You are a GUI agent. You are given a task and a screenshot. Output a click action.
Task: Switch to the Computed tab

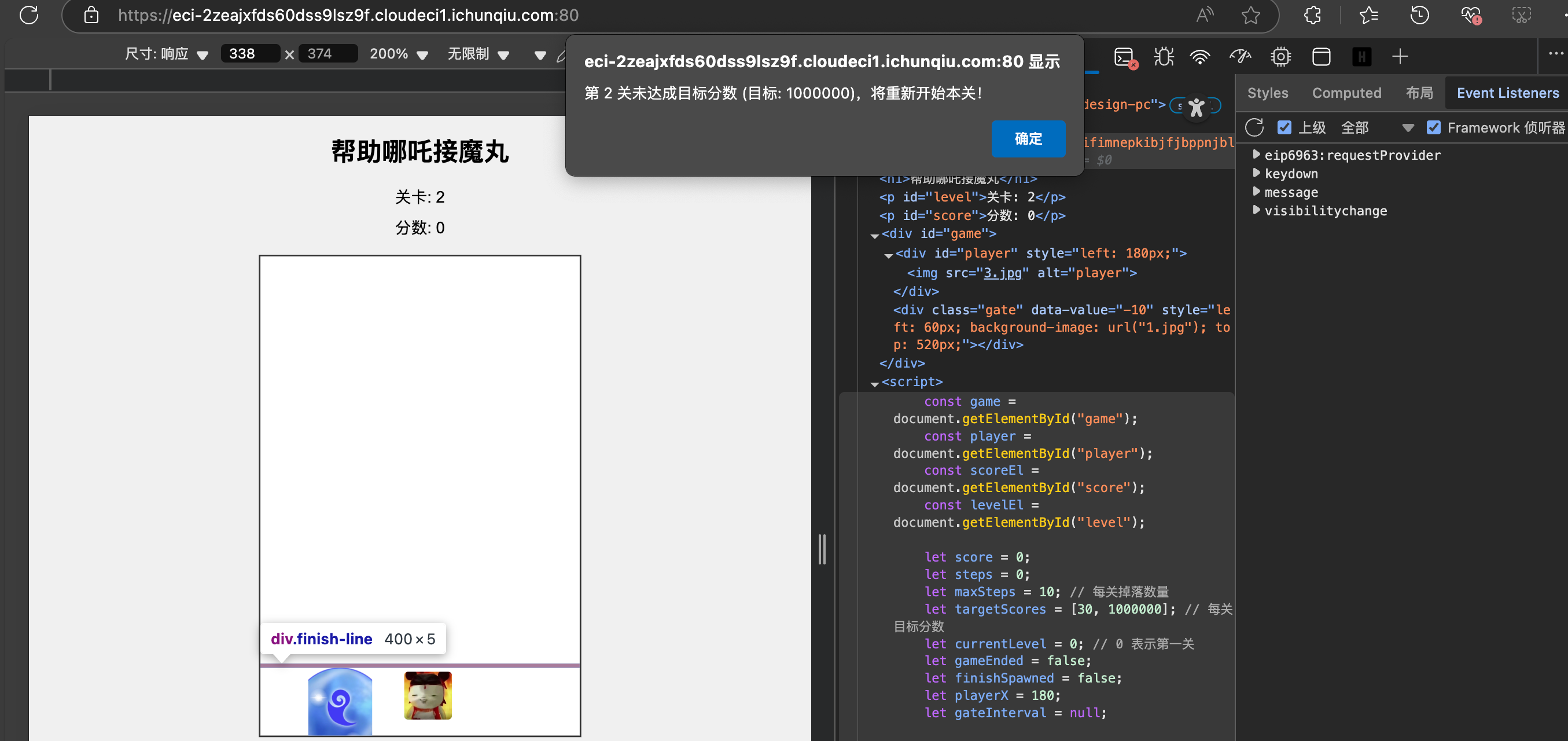point(1346,93)
